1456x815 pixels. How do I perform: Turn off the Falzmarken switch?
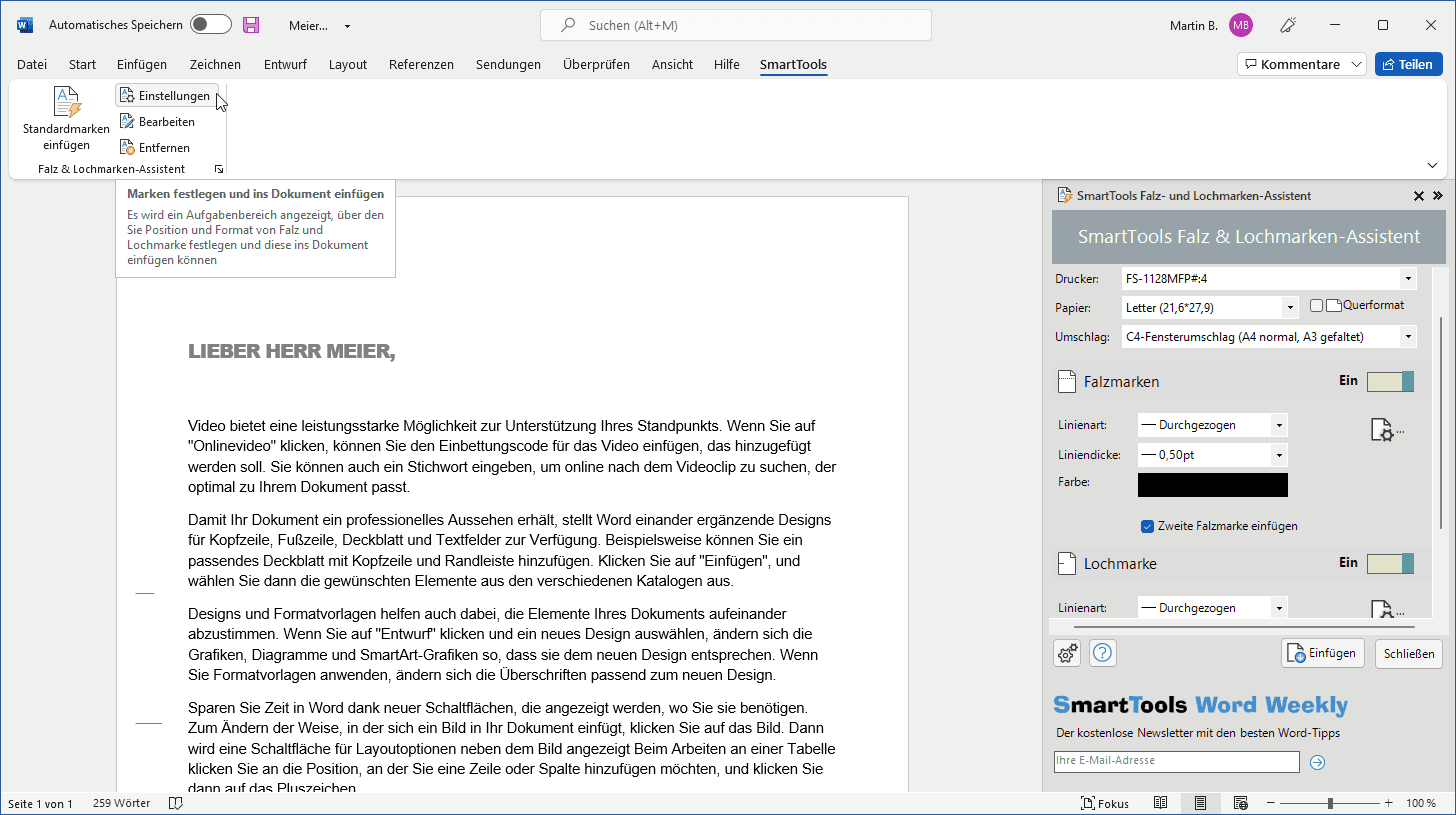click(1390, 381)
